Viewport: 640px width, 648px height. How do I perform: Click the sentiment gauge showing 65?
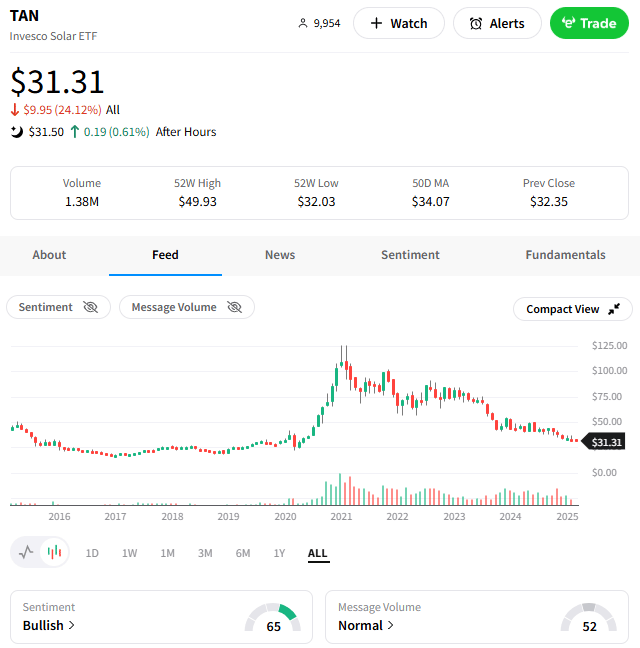point(273,617)
